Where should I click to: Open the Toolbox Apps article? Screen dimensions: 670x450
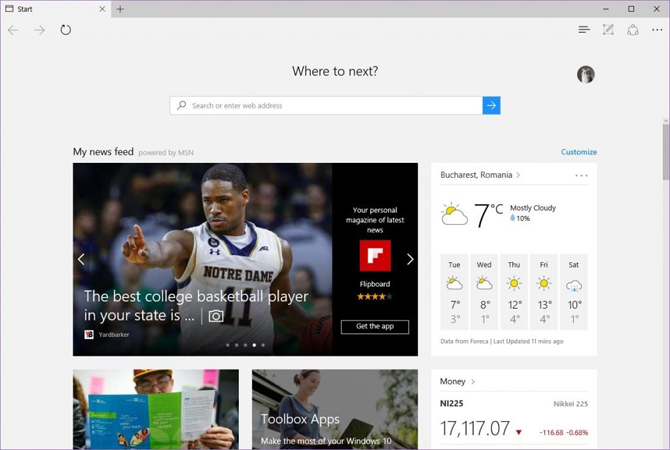335,409
